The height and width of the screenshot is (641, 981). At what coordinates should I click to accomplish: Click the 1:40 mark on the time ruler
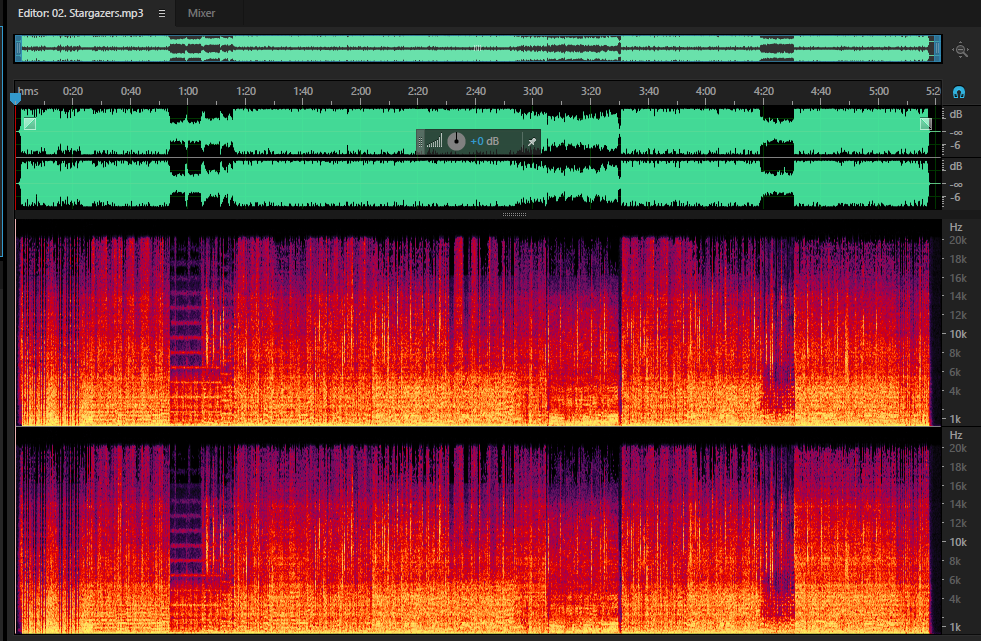point(303,91)
